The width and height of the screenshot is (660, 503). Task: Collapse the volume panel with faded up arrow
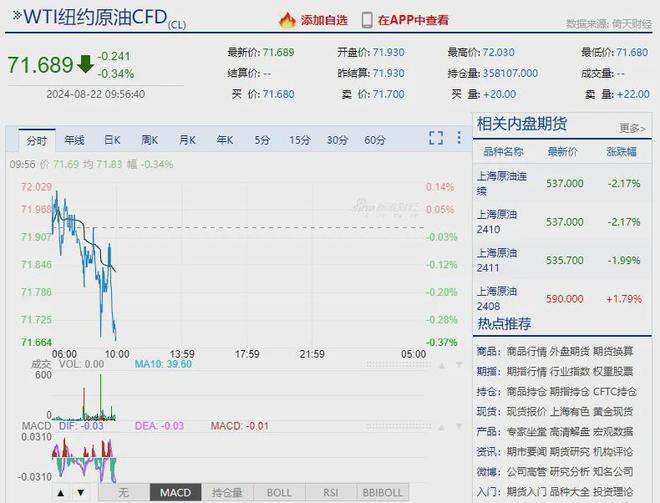442,365
